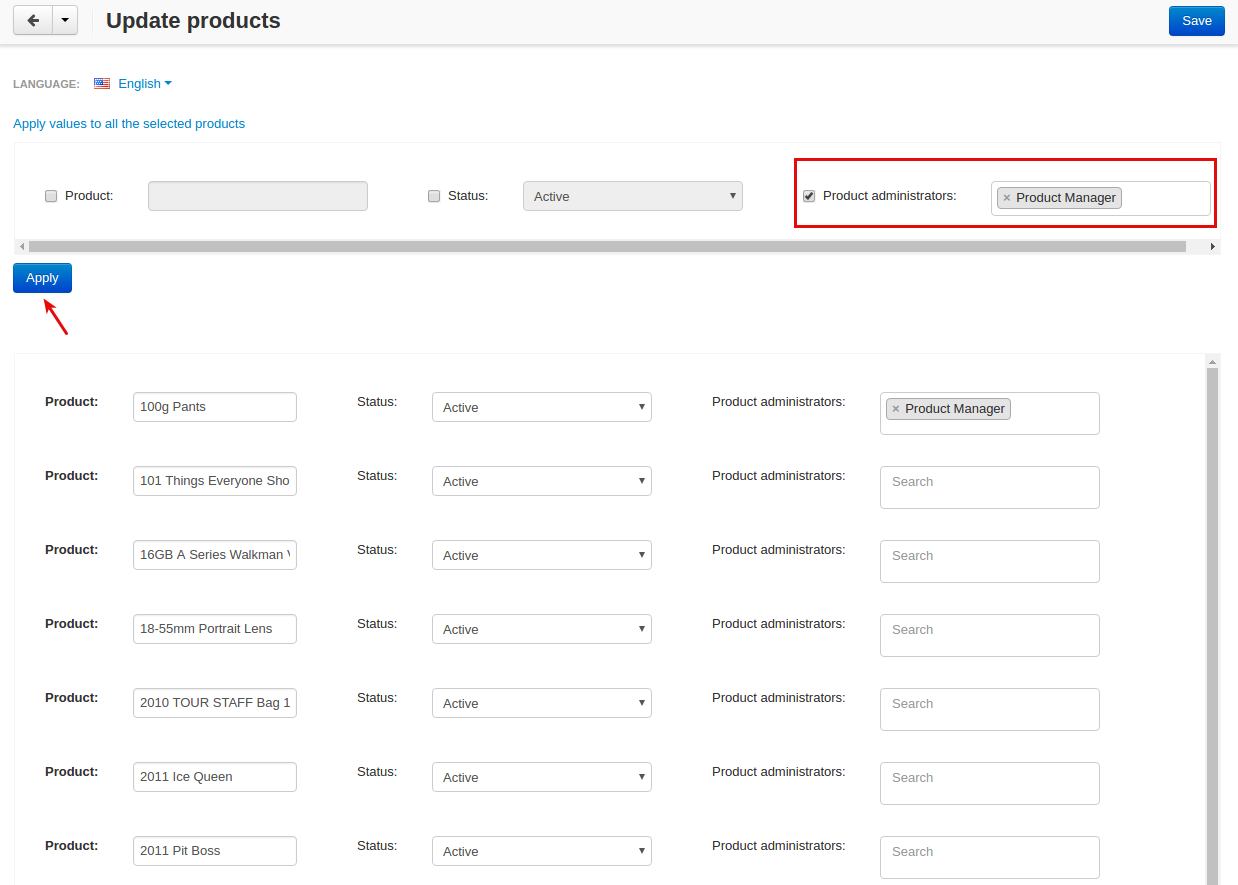Open the Status dropdown in apply panel
Image resolution: width=1238 pixels, height=885 pixels.
pos(633,196)
